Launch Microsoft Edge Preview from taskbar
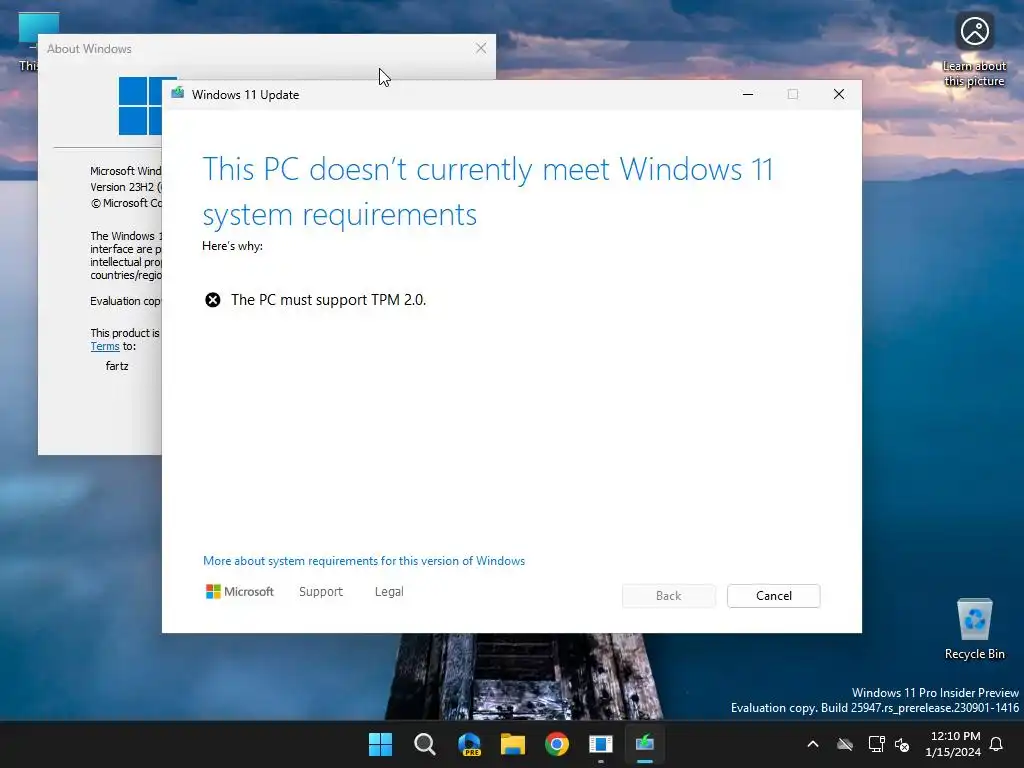 (x=469, y=744)
